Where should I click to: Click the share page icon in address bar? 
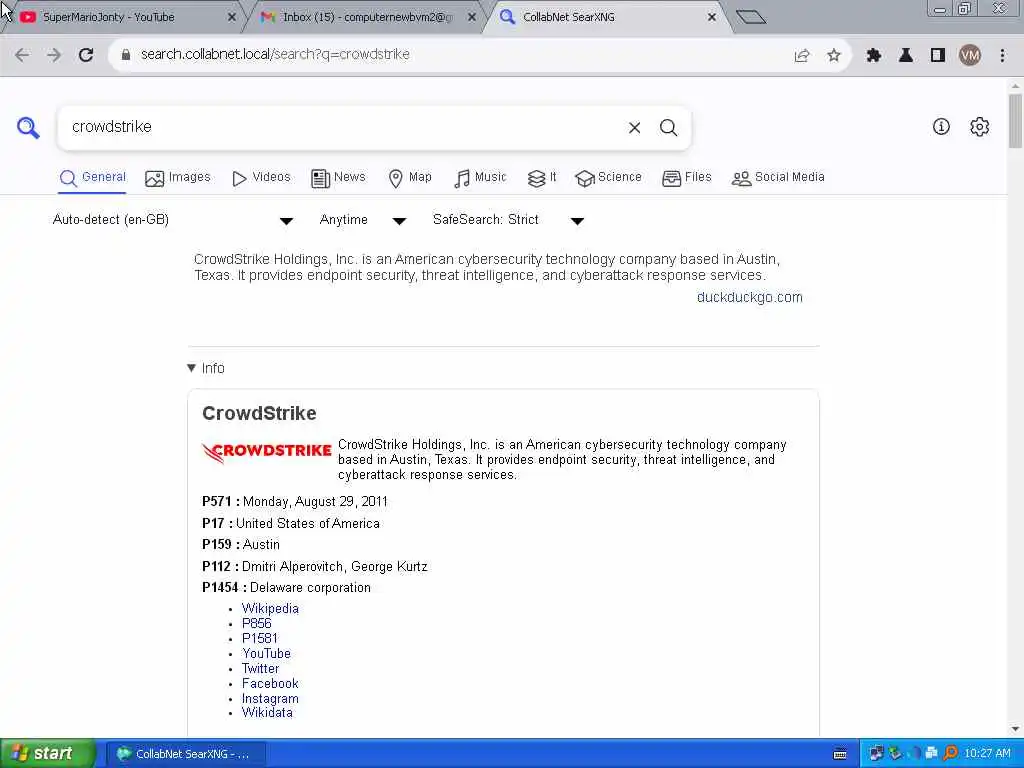(x=802, y=56)
